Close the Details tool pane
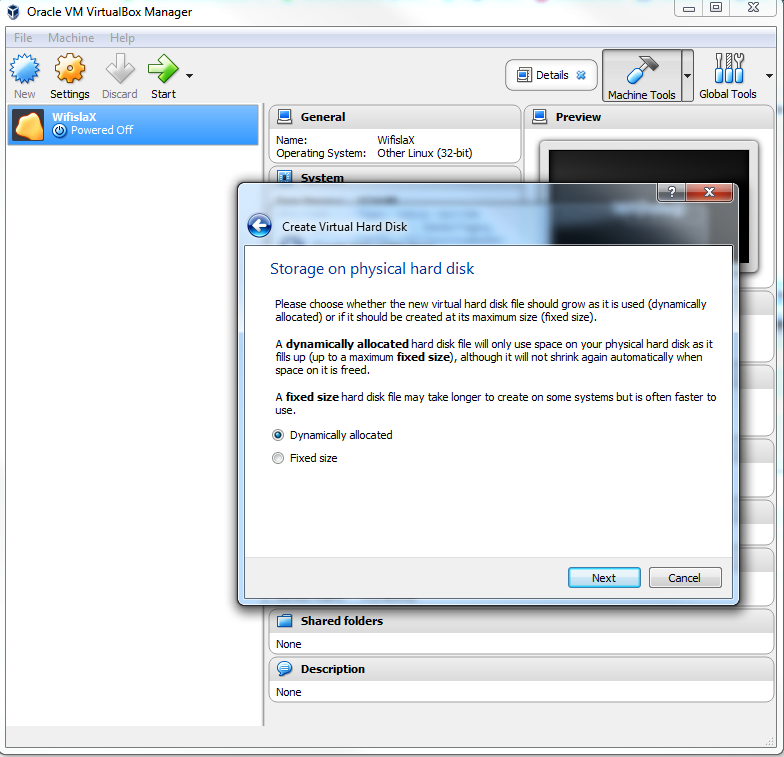 [581, 75]
